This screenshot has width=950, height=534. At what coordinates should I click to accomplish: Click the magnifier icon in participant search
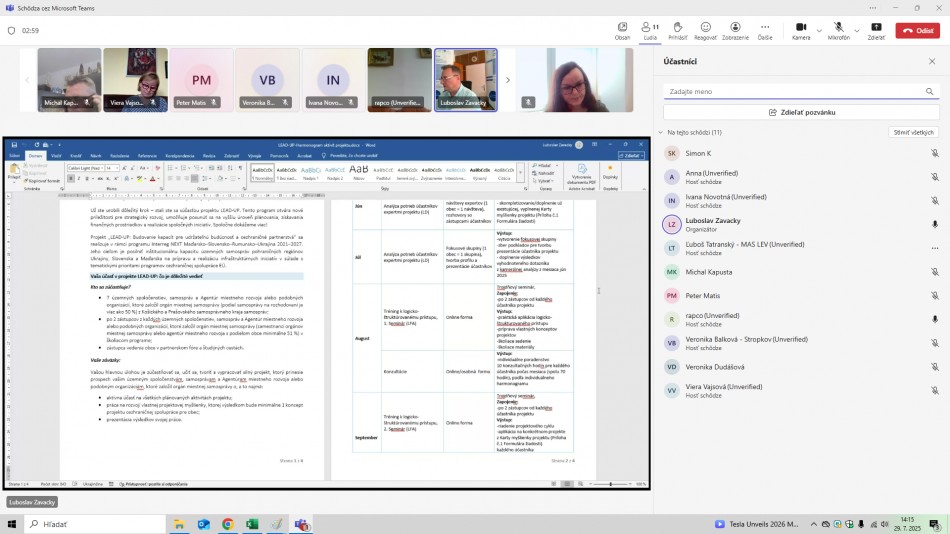tap(929, 92)
